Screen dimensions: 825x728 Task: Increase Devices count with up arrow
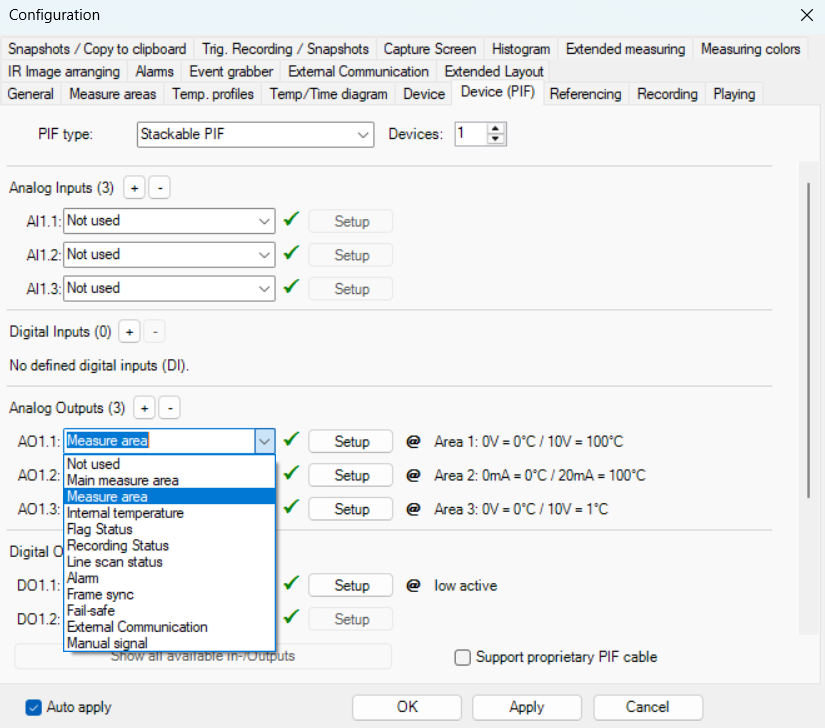[x=495, y=128]
